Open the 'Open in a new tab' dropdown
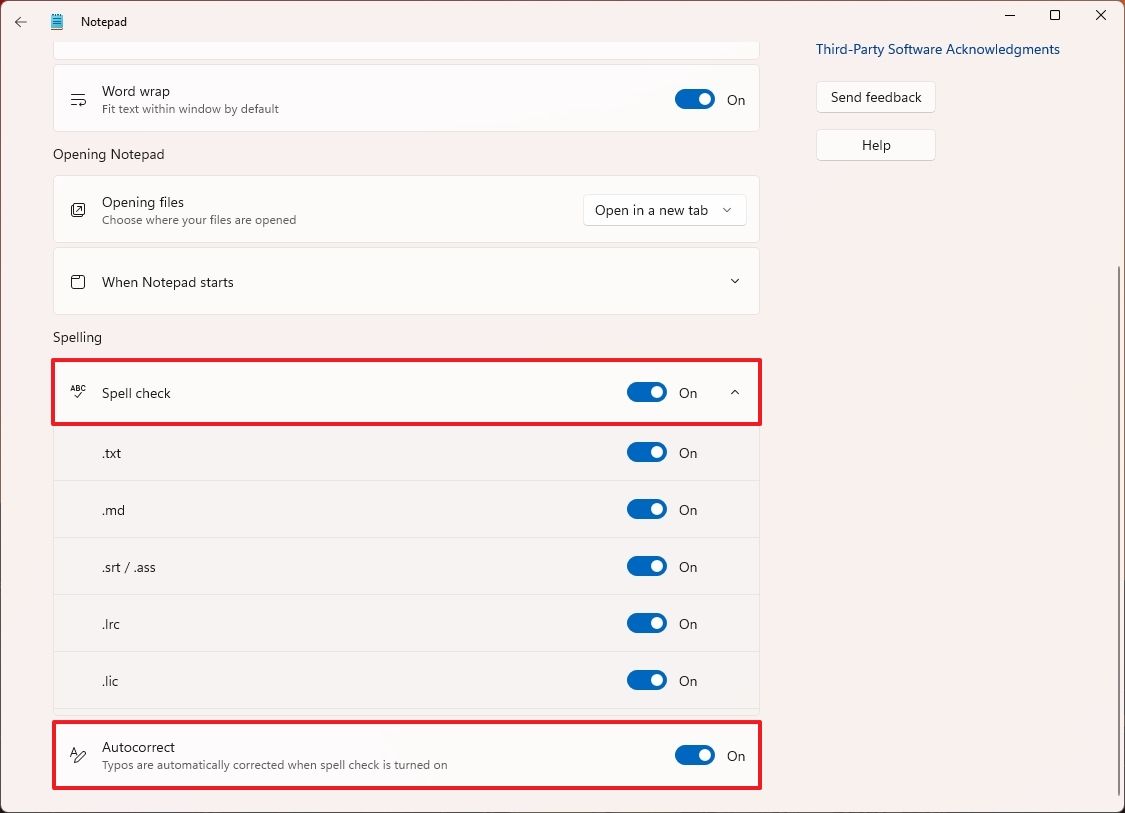This screenshot has width=1125, height=813. (664, 210)
